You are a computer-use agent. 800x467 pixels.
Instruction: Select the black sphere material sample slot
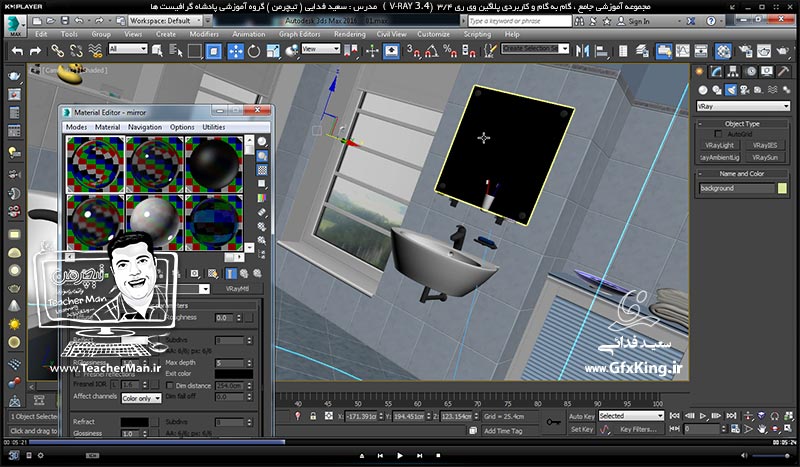(213, 164)
